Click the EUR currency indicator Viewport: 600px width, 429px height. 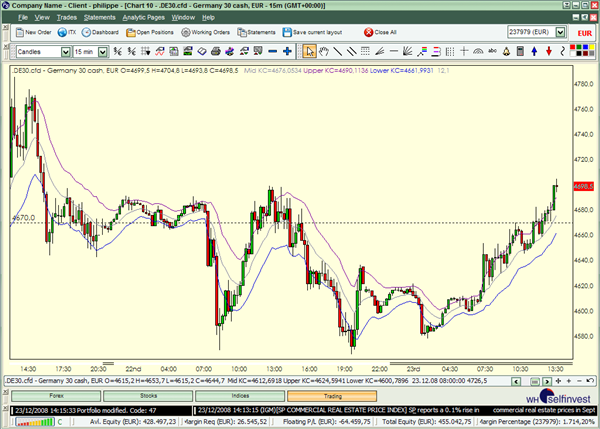(585, 33)
